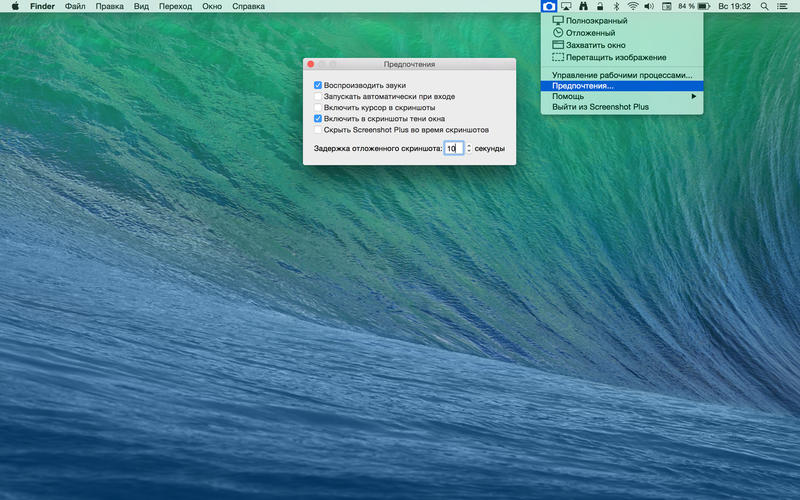
Task: Click the binoculars menu bar icon
Action: coord(583,6)
